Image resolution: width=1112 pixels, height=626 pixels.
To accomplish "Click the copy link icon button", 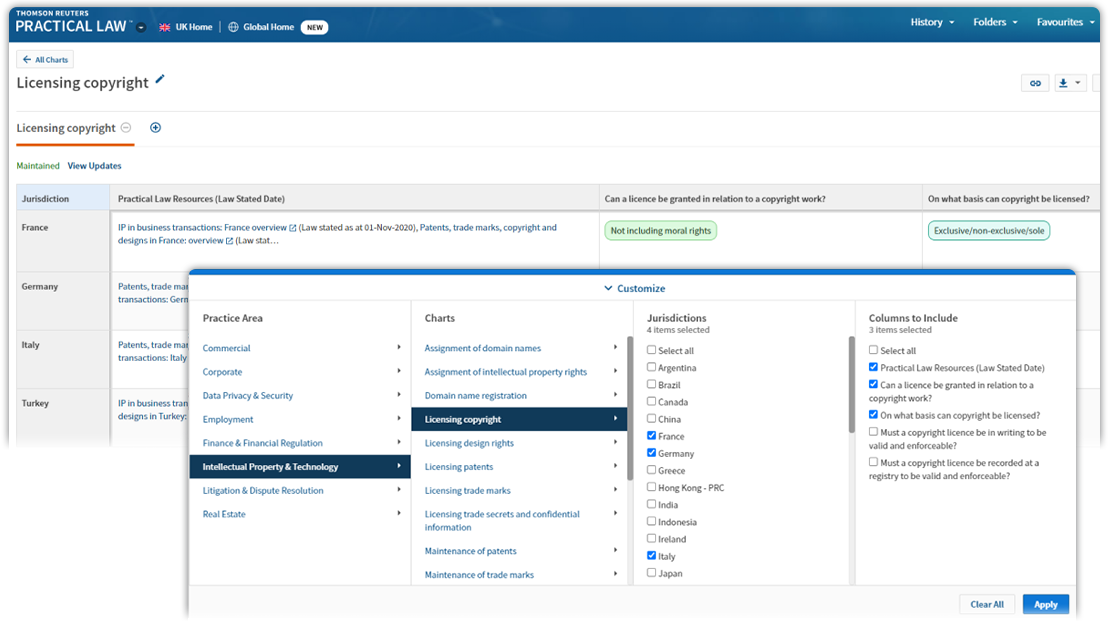I will point(1034,83).
